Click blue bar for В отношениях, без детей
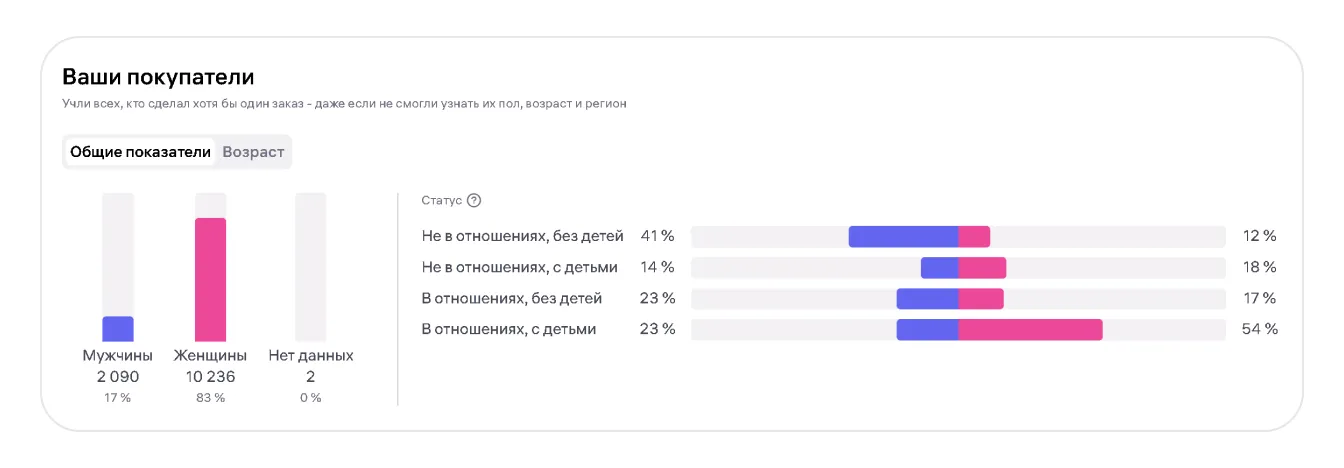The image size is (1344, 468). 927,299
